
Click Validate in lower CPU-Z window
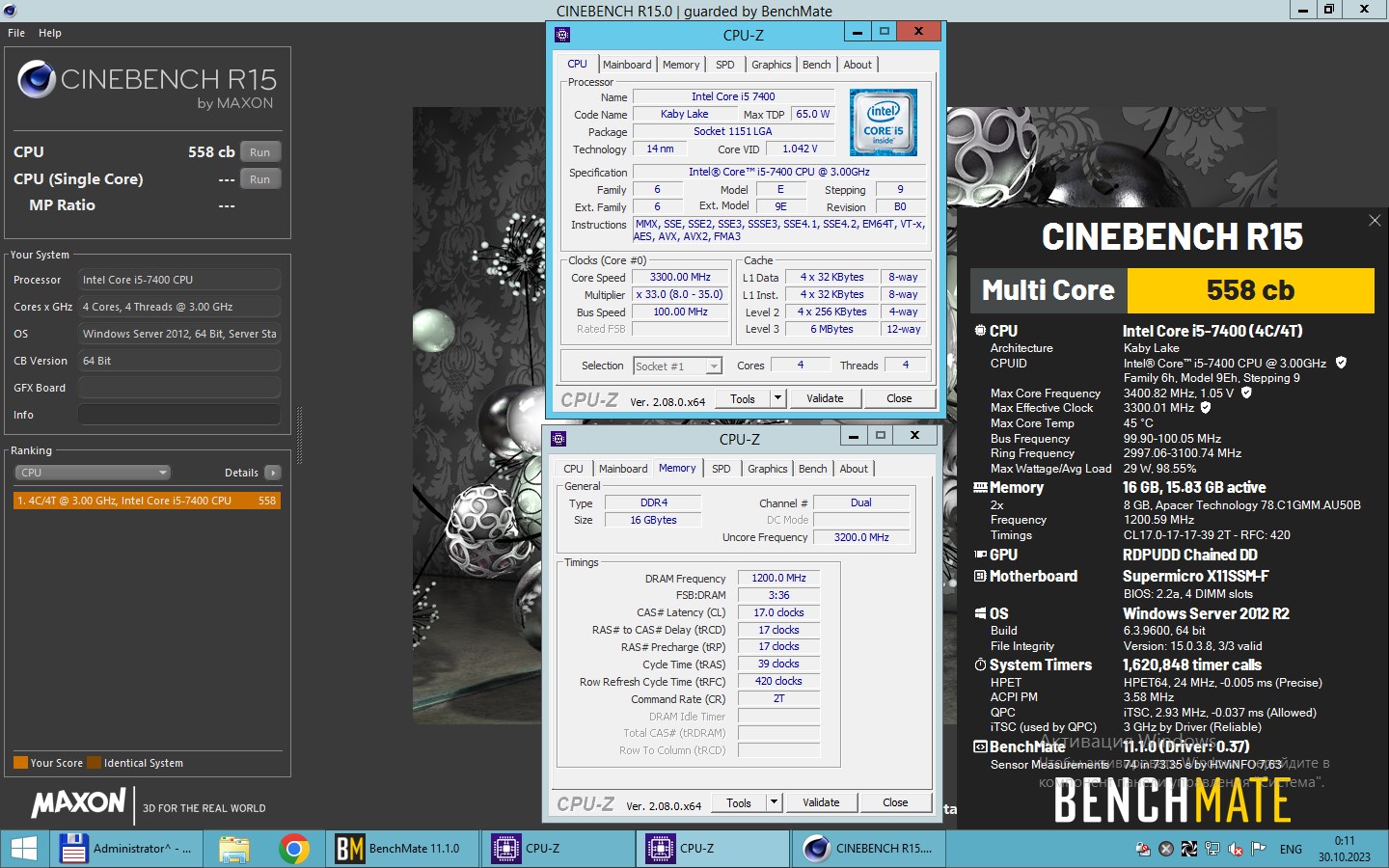point(821,802)
